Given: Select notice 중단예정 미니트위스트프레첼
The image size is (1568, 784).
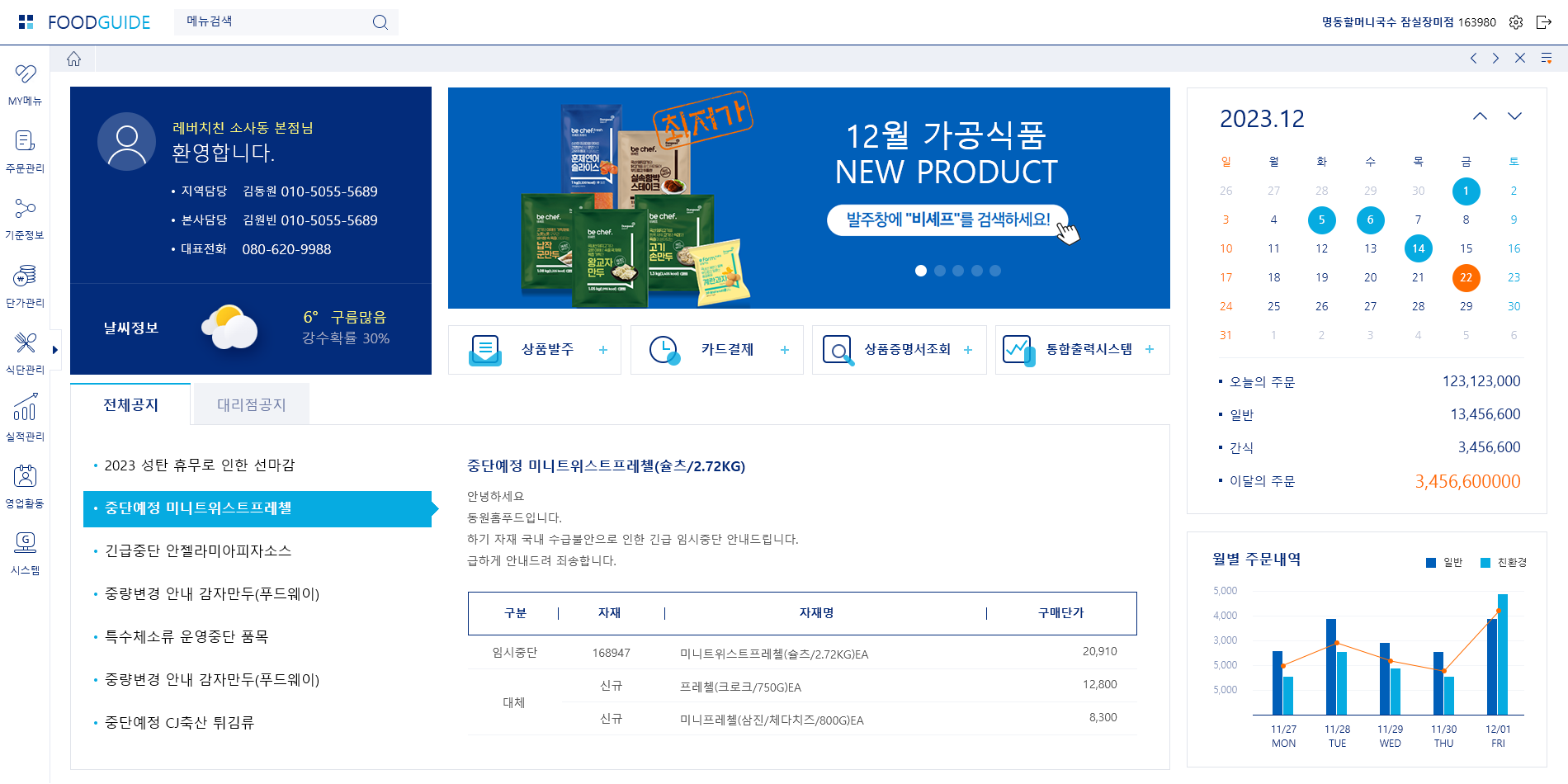Looking at the screenshot, I should 257,508.
